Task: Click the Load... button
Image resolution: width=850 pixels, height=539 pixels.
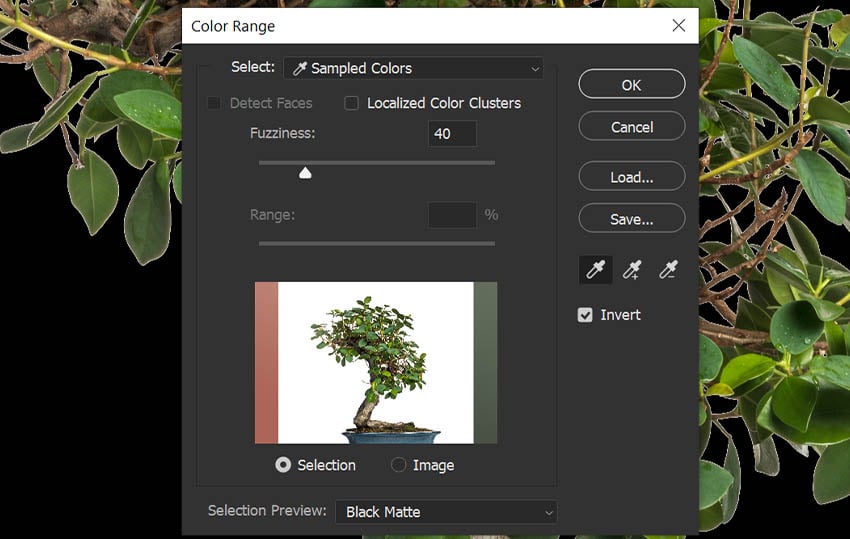Action: pyautogui.click(x=632, y=177)
